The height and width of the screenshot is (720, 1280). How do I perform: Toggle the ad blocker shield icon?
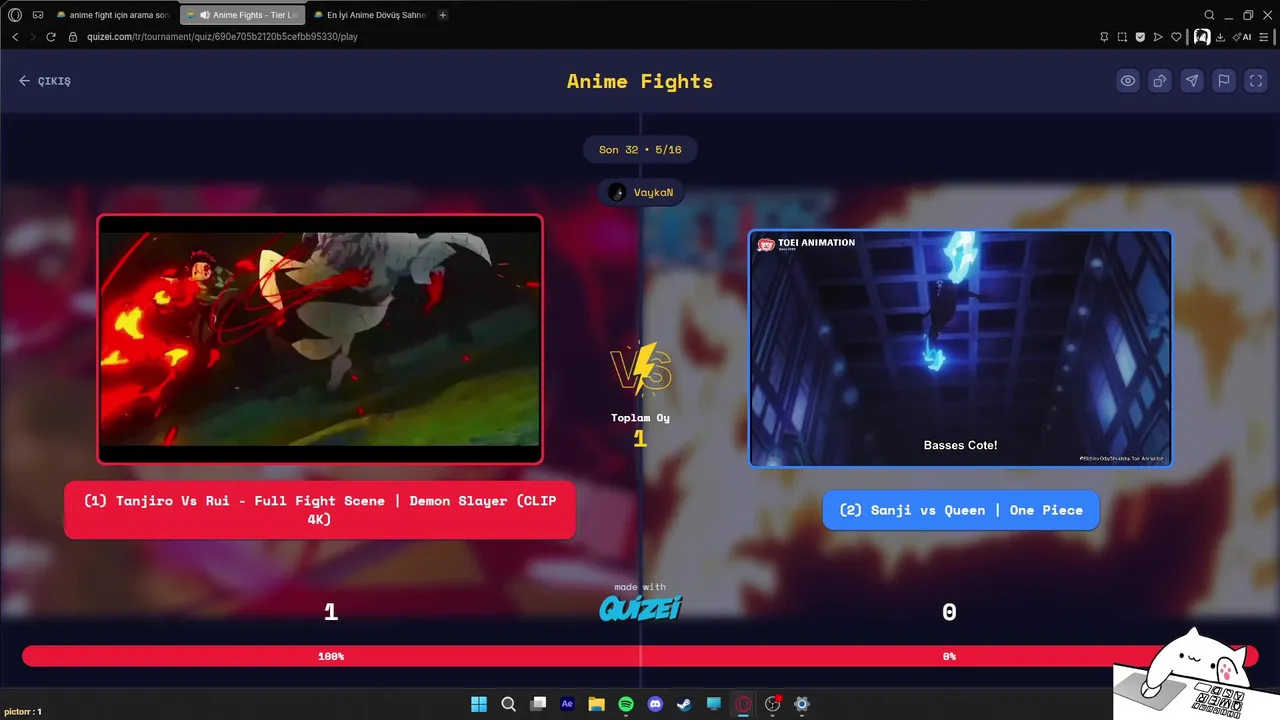[x=1140, y=37]
